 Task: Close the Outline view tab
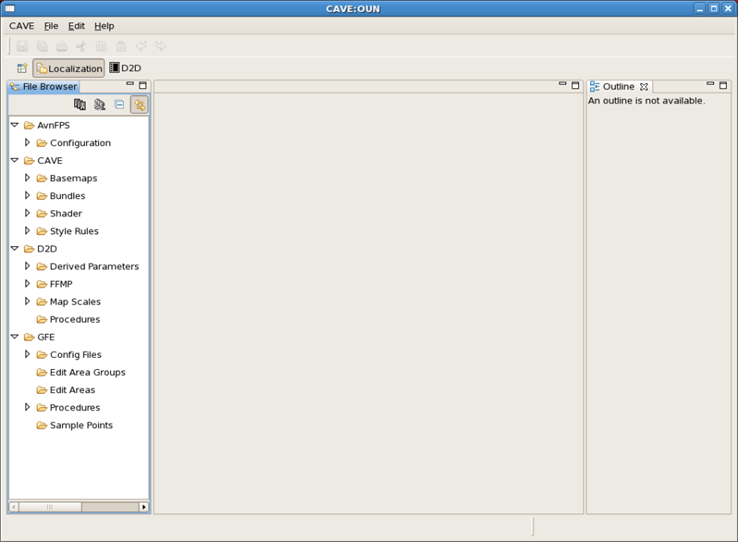pos(644,87)
